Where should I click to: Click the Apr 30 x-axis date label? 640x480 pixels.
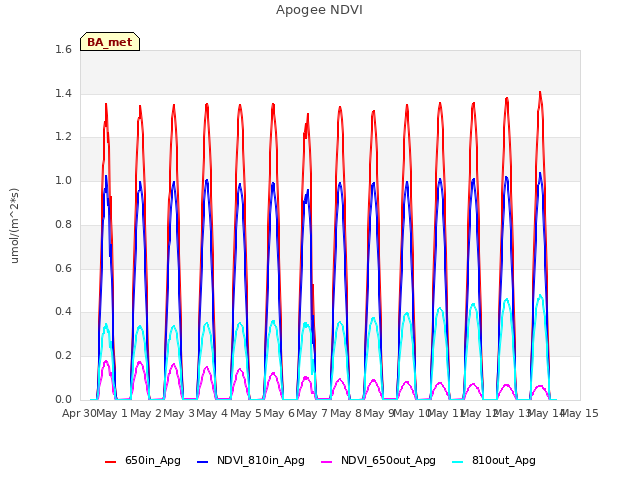79,413
